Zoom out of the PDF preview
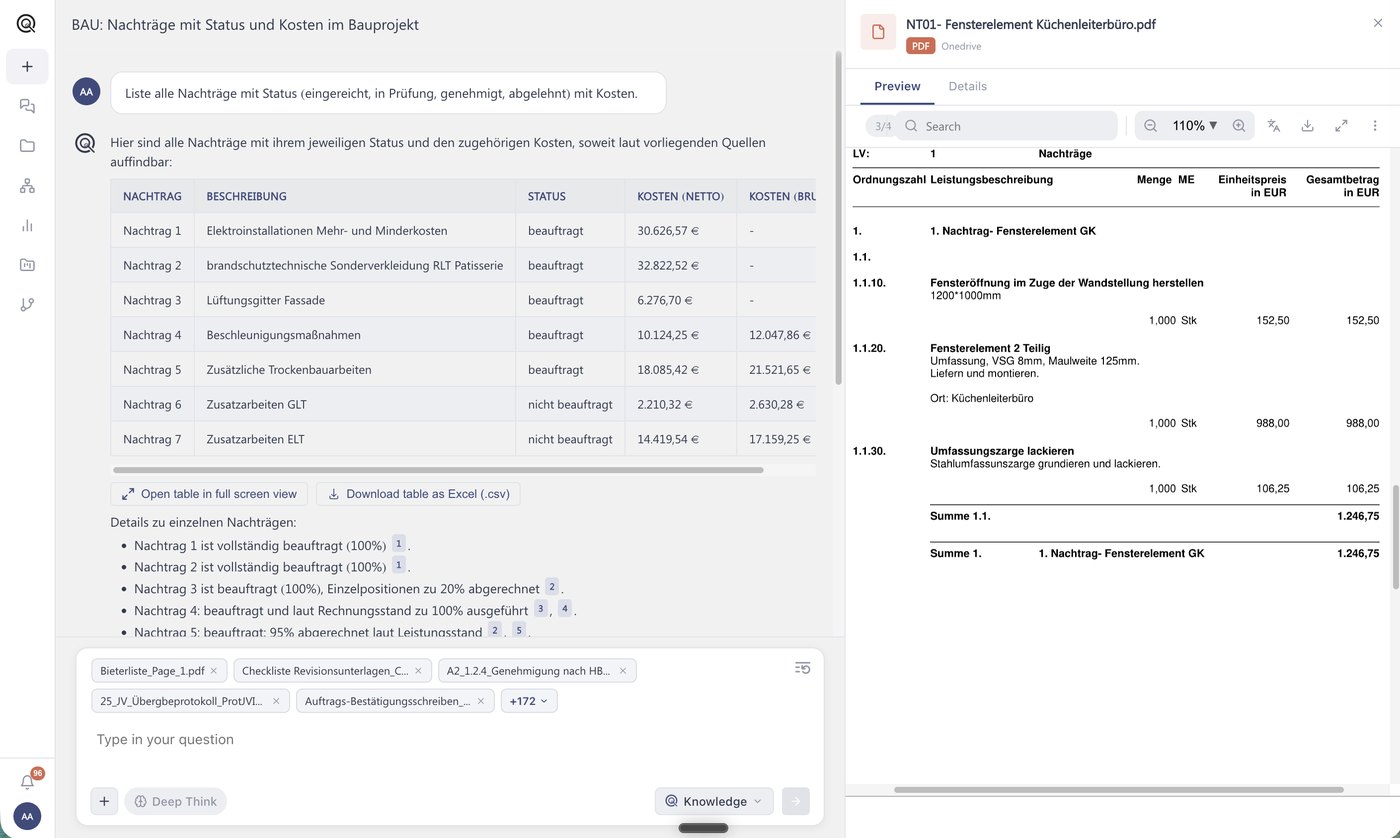Image resolution: width=1400 pixels, height=838 pixels. pyautogui.click(x=1150, y=126)
